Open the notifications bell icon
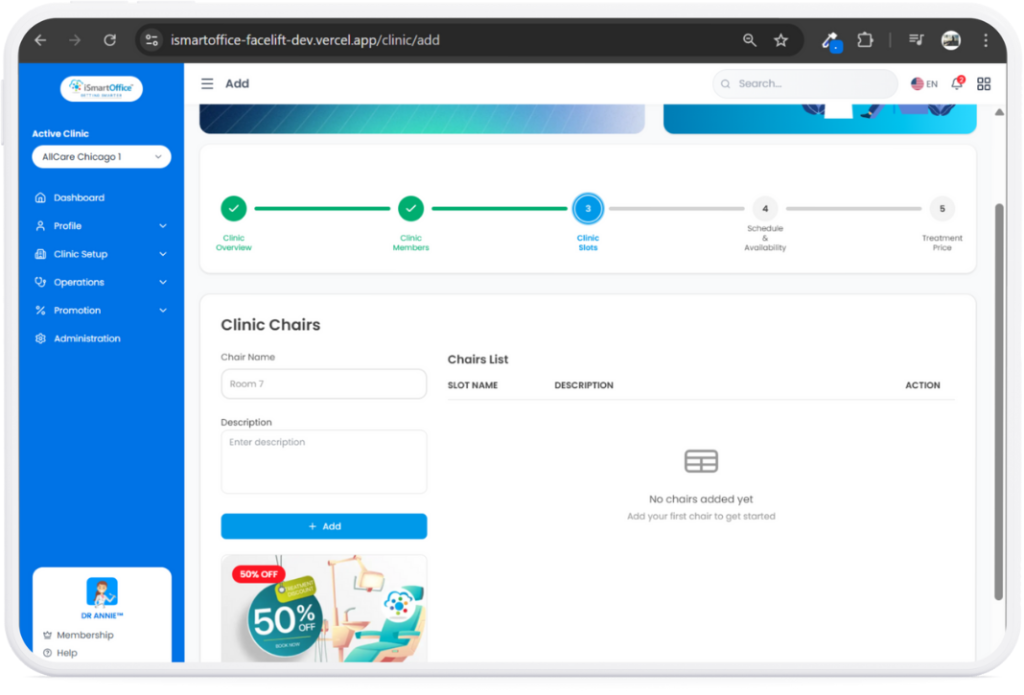The image size is (1024, 695). click(x=957, y=84)
